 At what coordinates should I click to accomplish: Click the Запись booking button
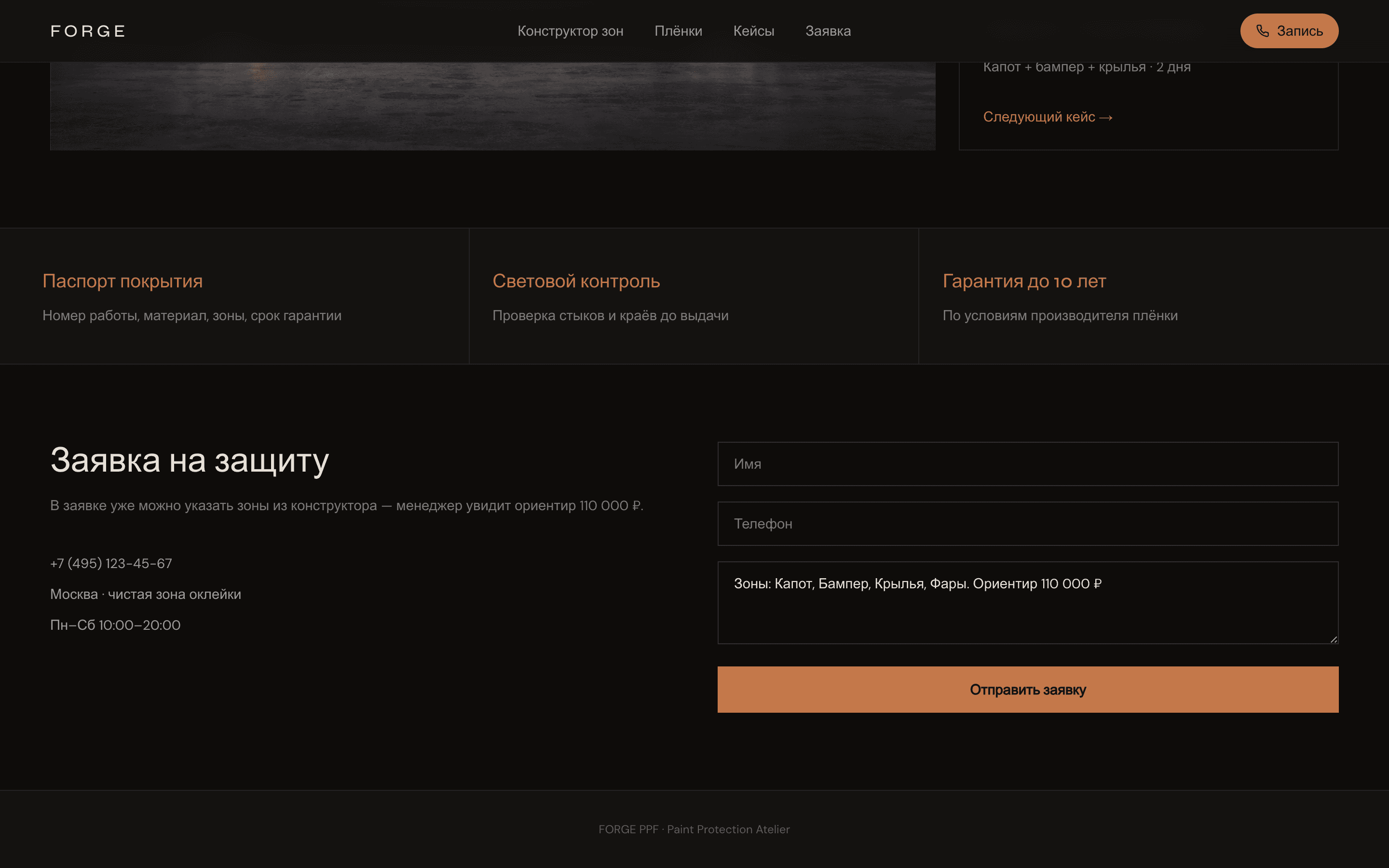coord(1289,31)
